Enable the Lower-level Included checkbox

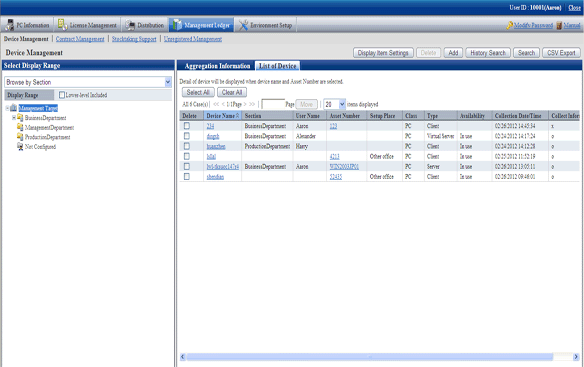[62, 95]
